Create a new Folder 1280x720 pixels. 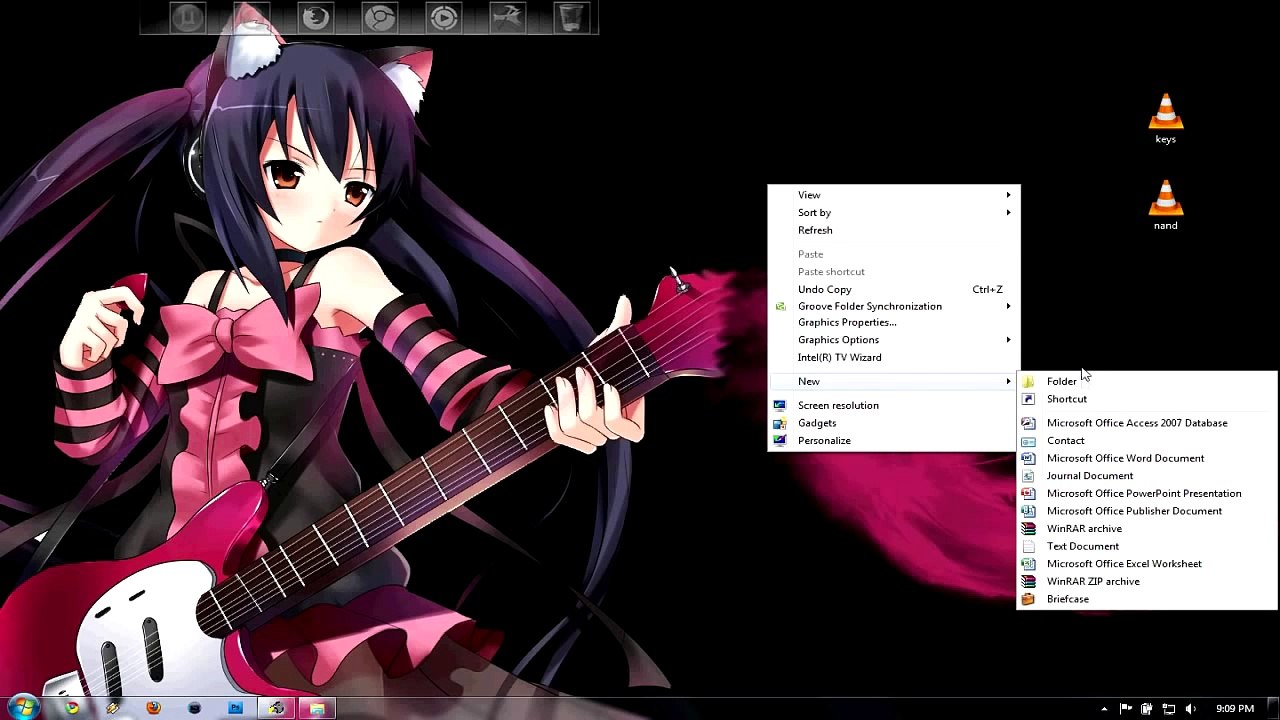pyautogui.click(x=1147, y=381)
